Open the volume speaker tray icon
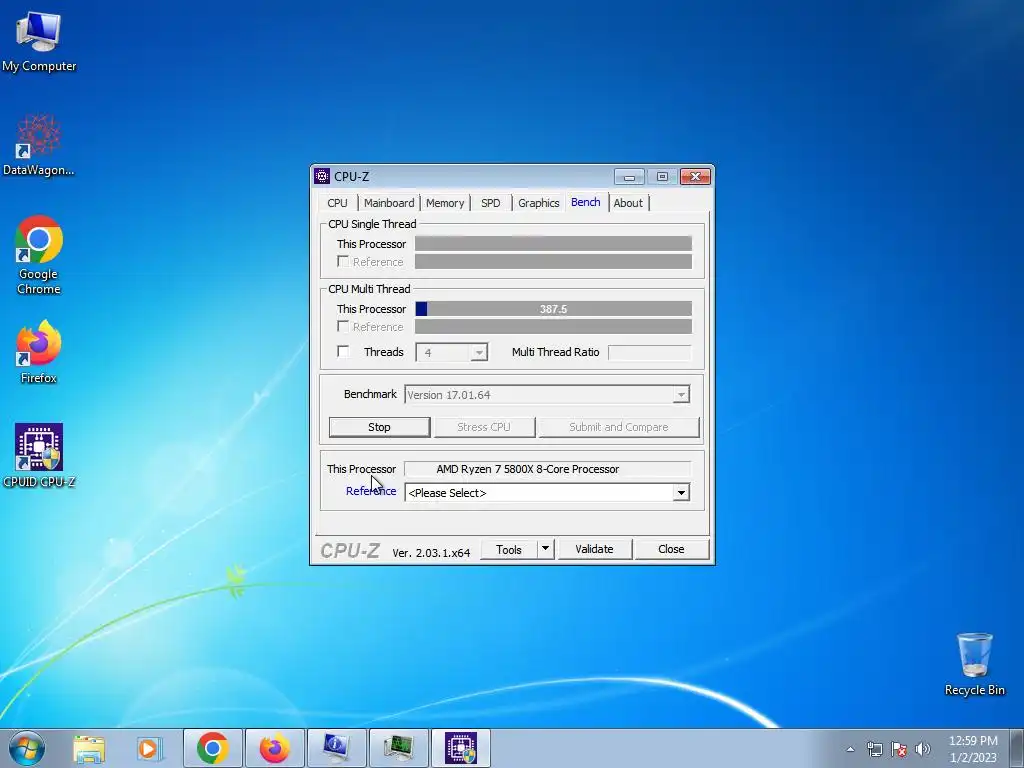The image size is (1024, 768). pos(922,749)
